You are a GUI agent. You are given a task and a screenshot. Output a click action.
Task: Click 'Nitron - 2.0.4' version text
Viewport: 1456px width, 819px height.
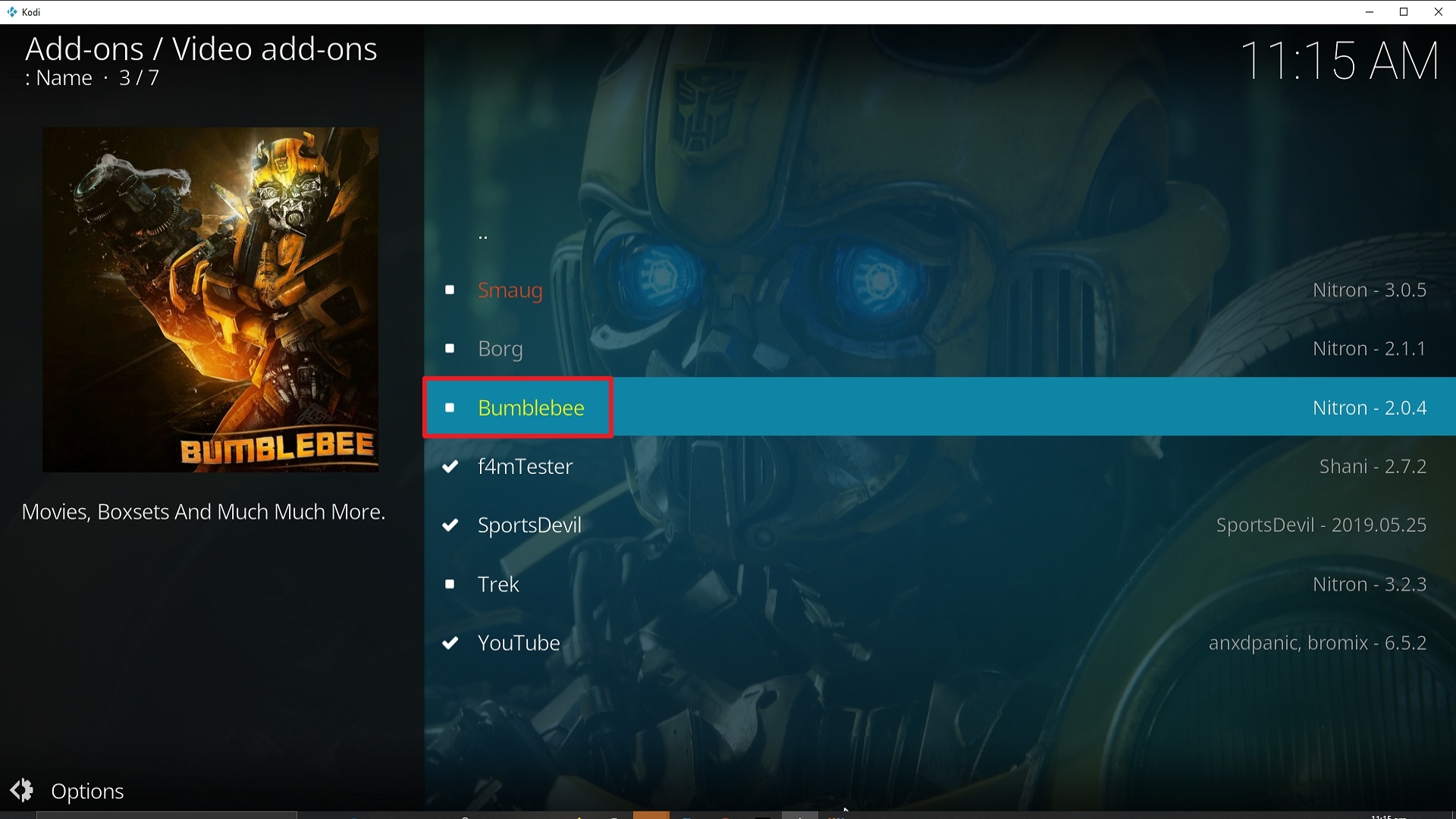click(x=1370, y=407)
